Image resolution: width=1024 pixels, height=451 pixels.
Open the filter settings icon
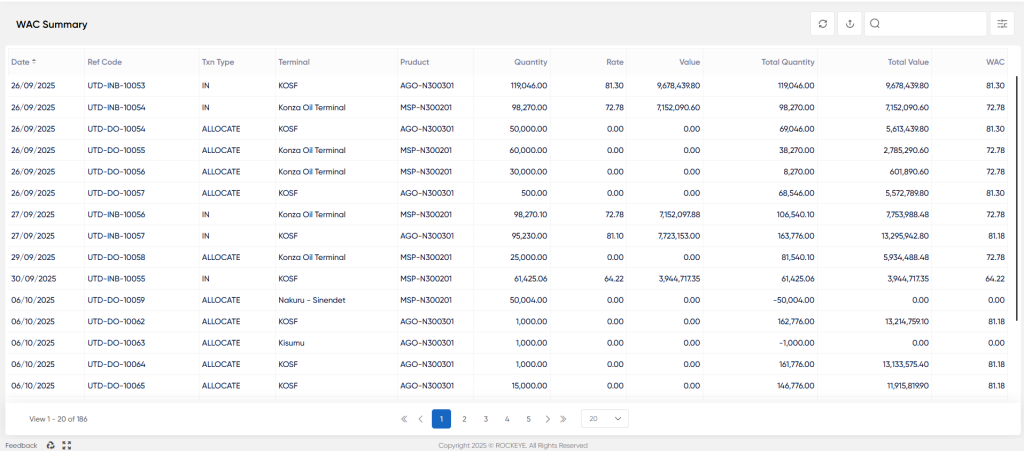click(x=1002, y=24)
